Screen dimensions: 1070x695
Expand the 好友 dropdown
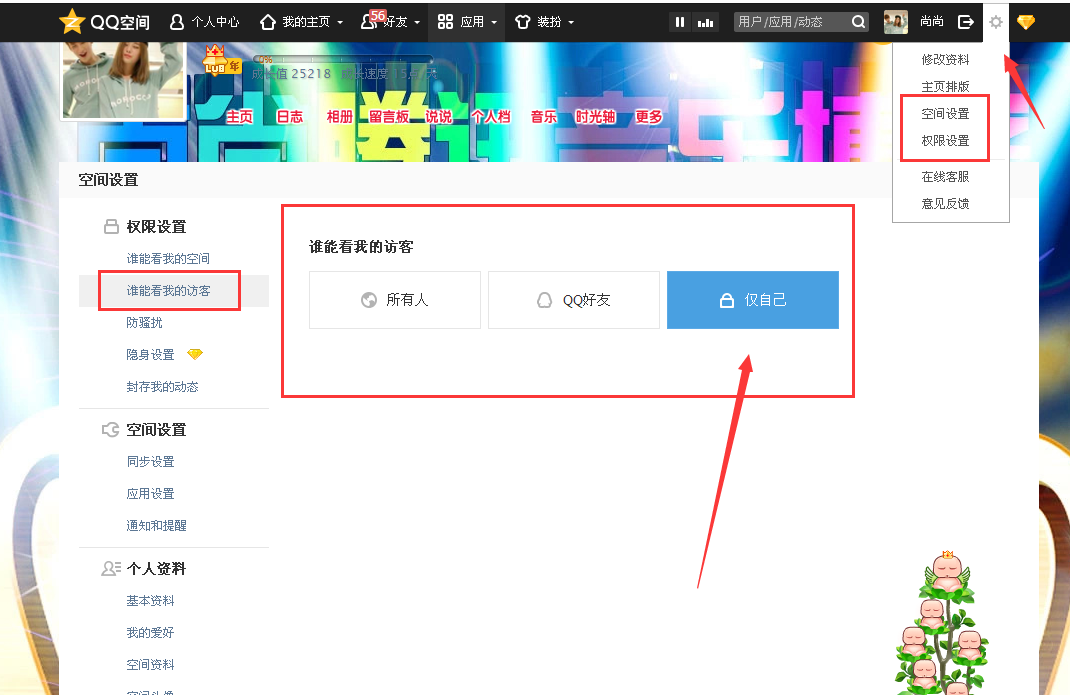click(x=398, y=21)
